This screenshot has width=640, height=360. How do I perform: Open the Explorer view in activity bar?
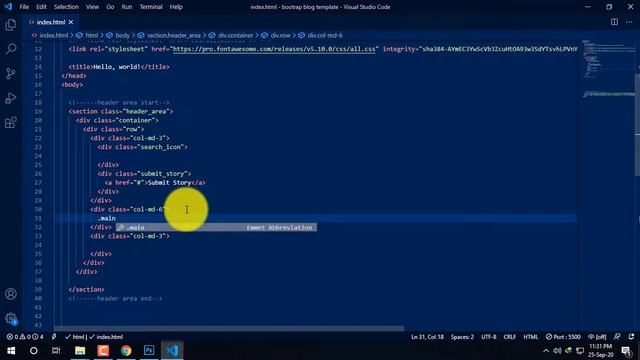[11, 25]
